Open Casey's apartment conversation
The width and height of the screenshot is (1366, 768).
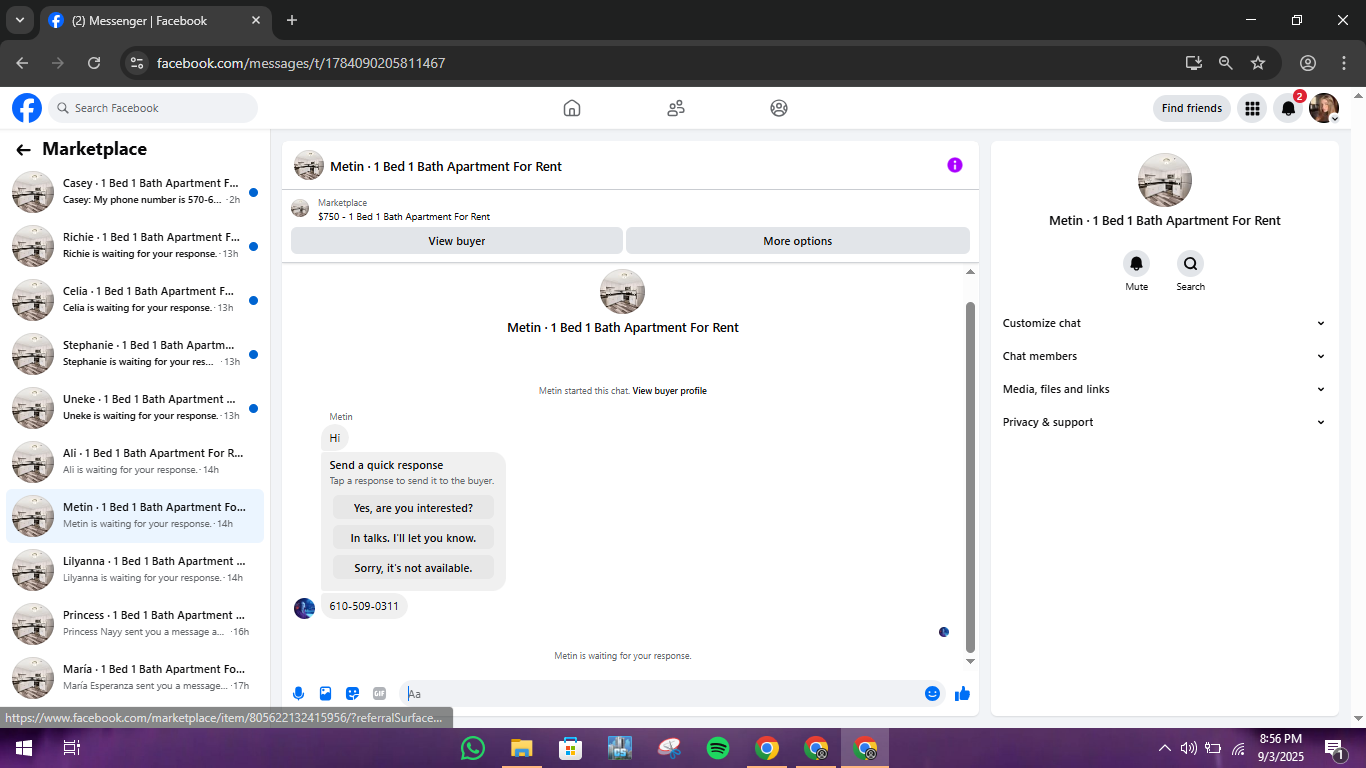click(x=135, y=192)
